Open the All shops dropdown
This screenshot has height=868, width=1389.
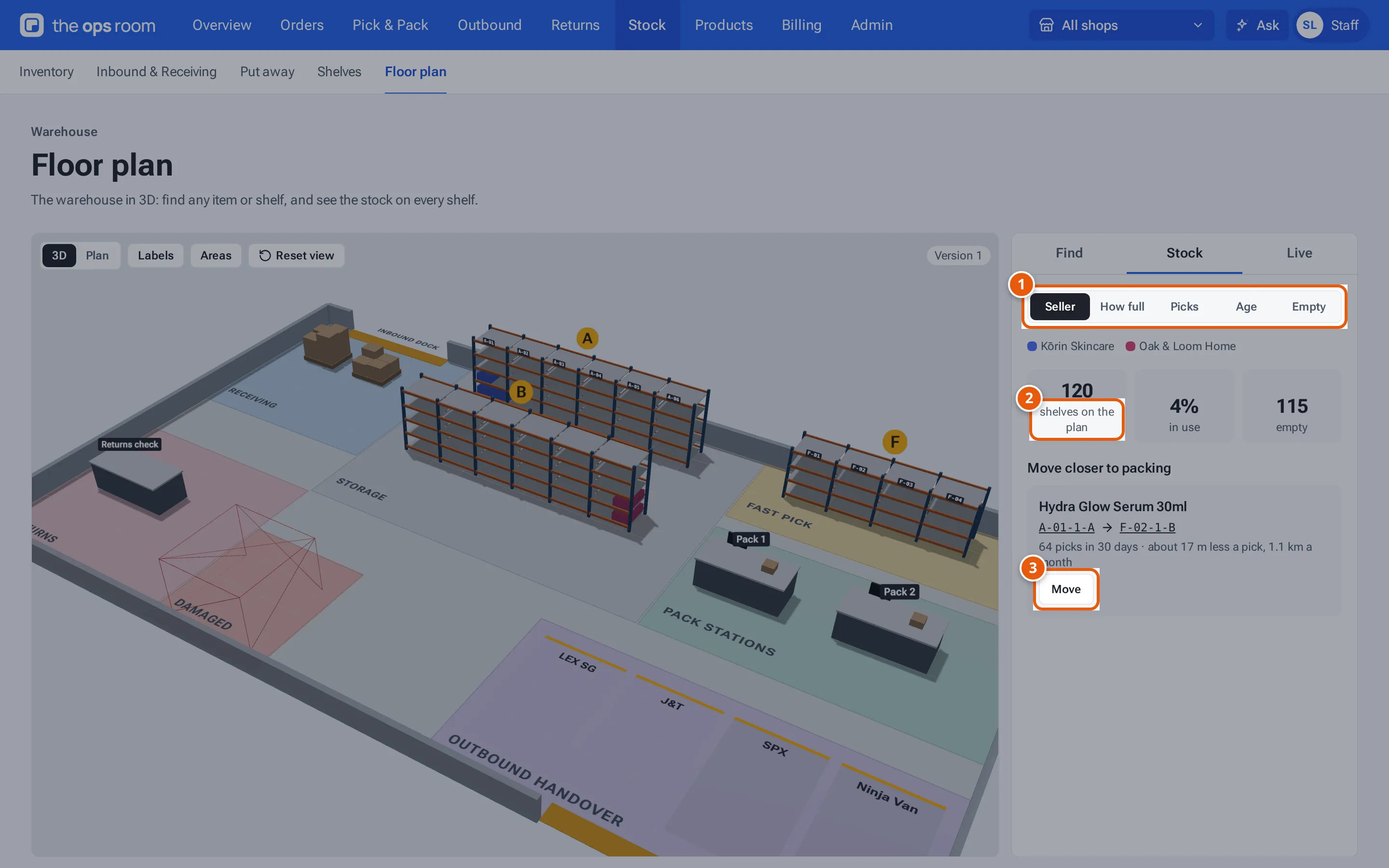click(1121, 25)
